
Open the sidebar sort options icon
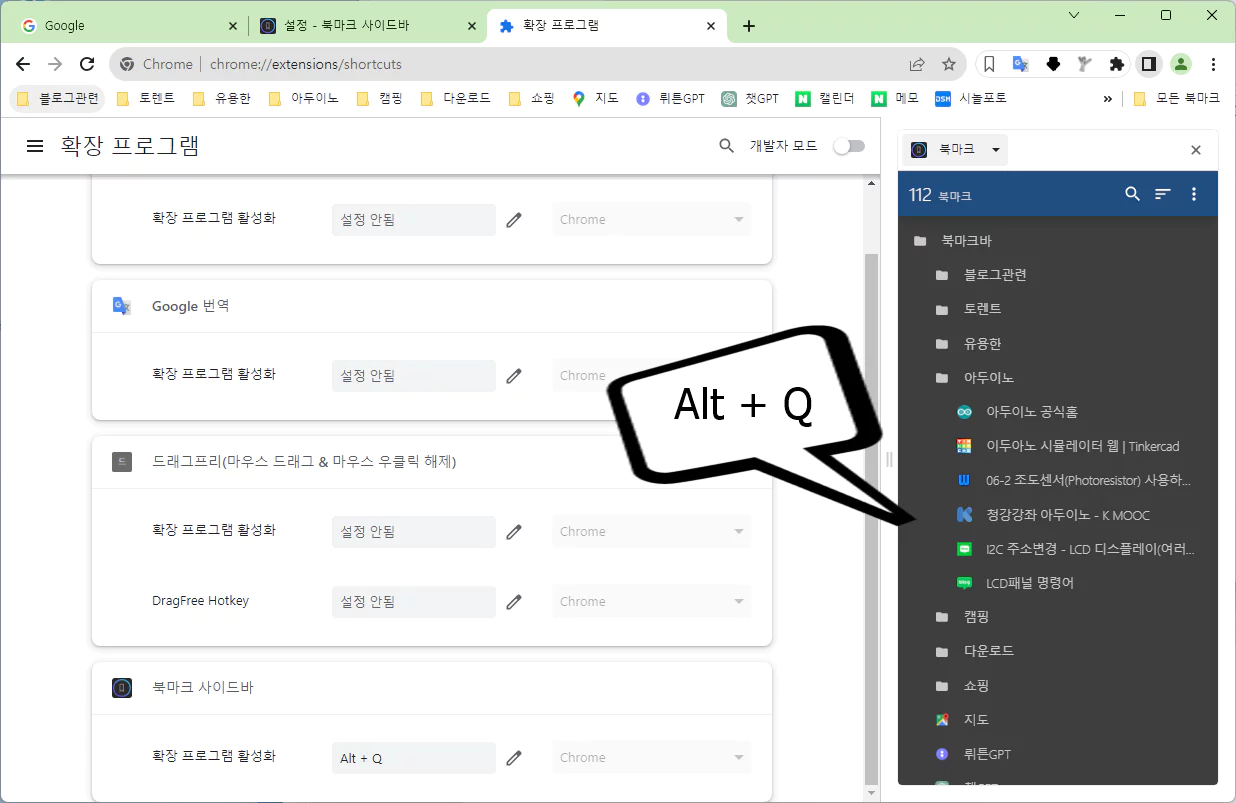pos(1162,194)
